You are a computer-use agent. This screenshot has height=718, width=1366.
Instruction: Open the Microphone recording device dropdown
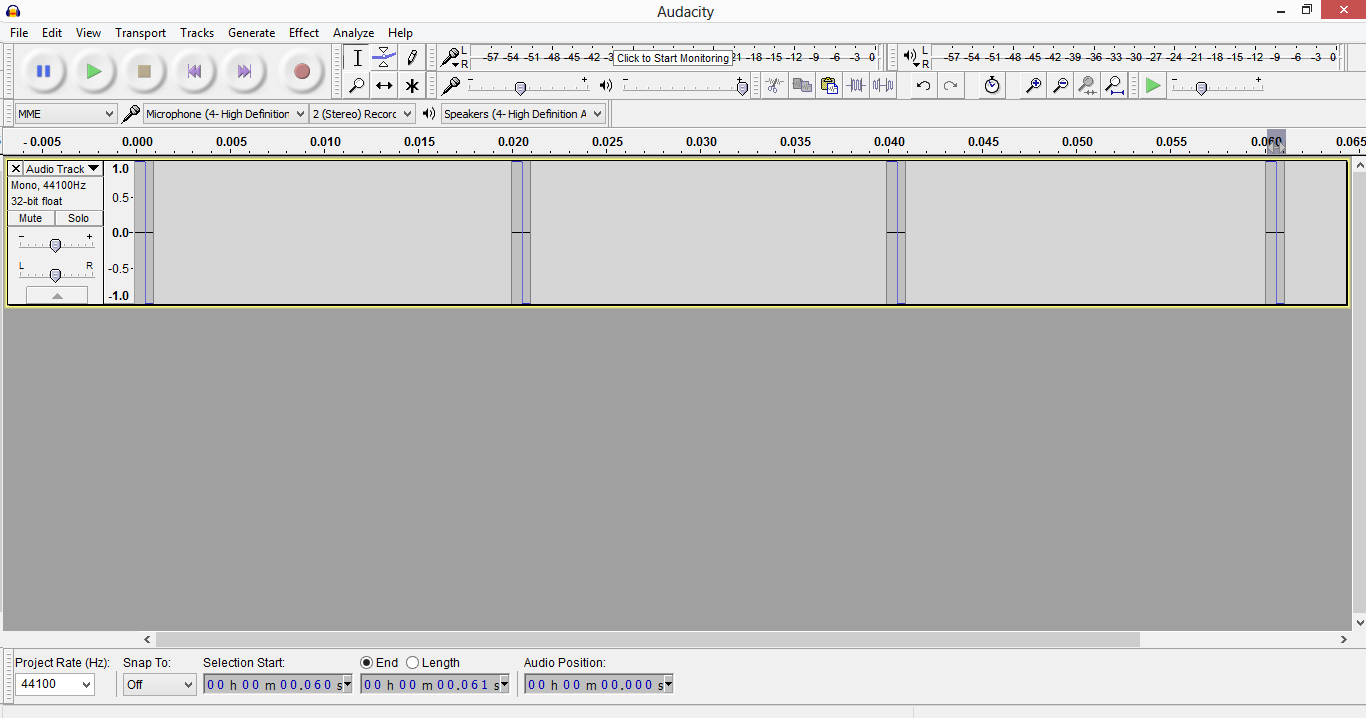tap(226, 114)
